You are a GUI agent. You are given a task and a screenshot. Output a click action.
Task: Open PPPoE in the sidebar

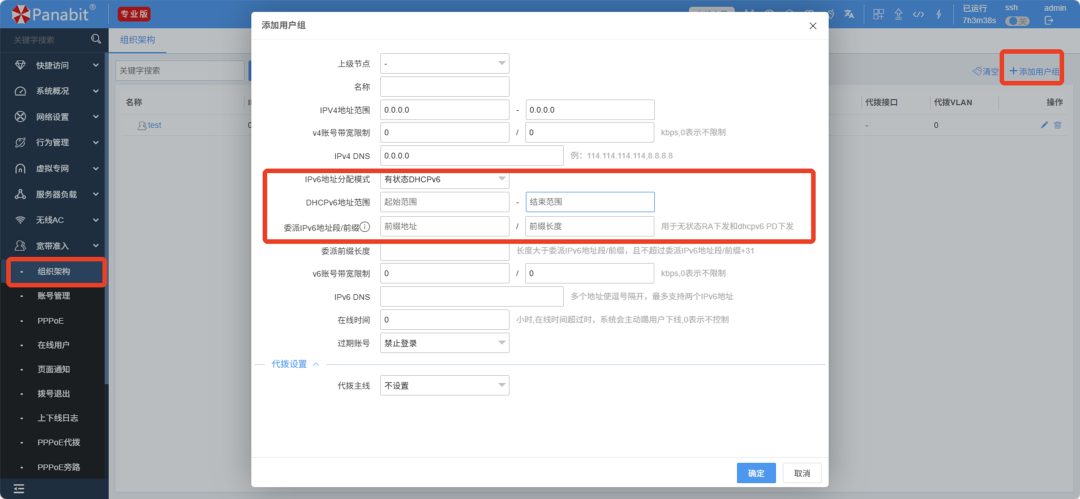(x=50, y=320)
